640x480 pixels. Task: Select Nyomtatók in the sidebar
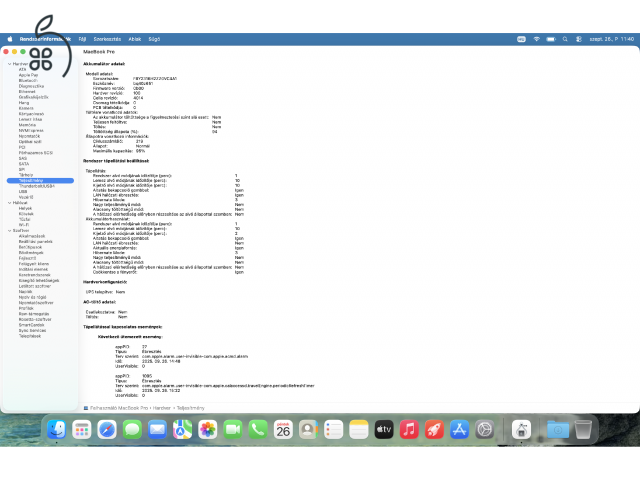(x=29, y=136)
